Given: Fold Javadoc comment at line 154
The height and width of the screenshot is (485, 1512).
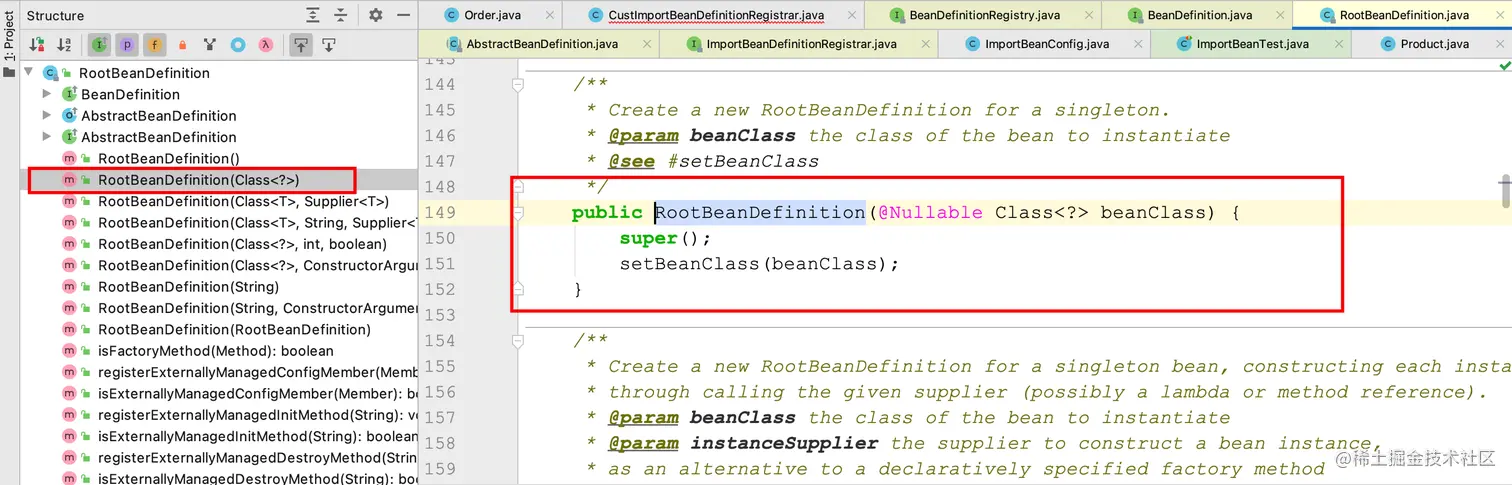Looking at the screenshot, I should 517,341.
